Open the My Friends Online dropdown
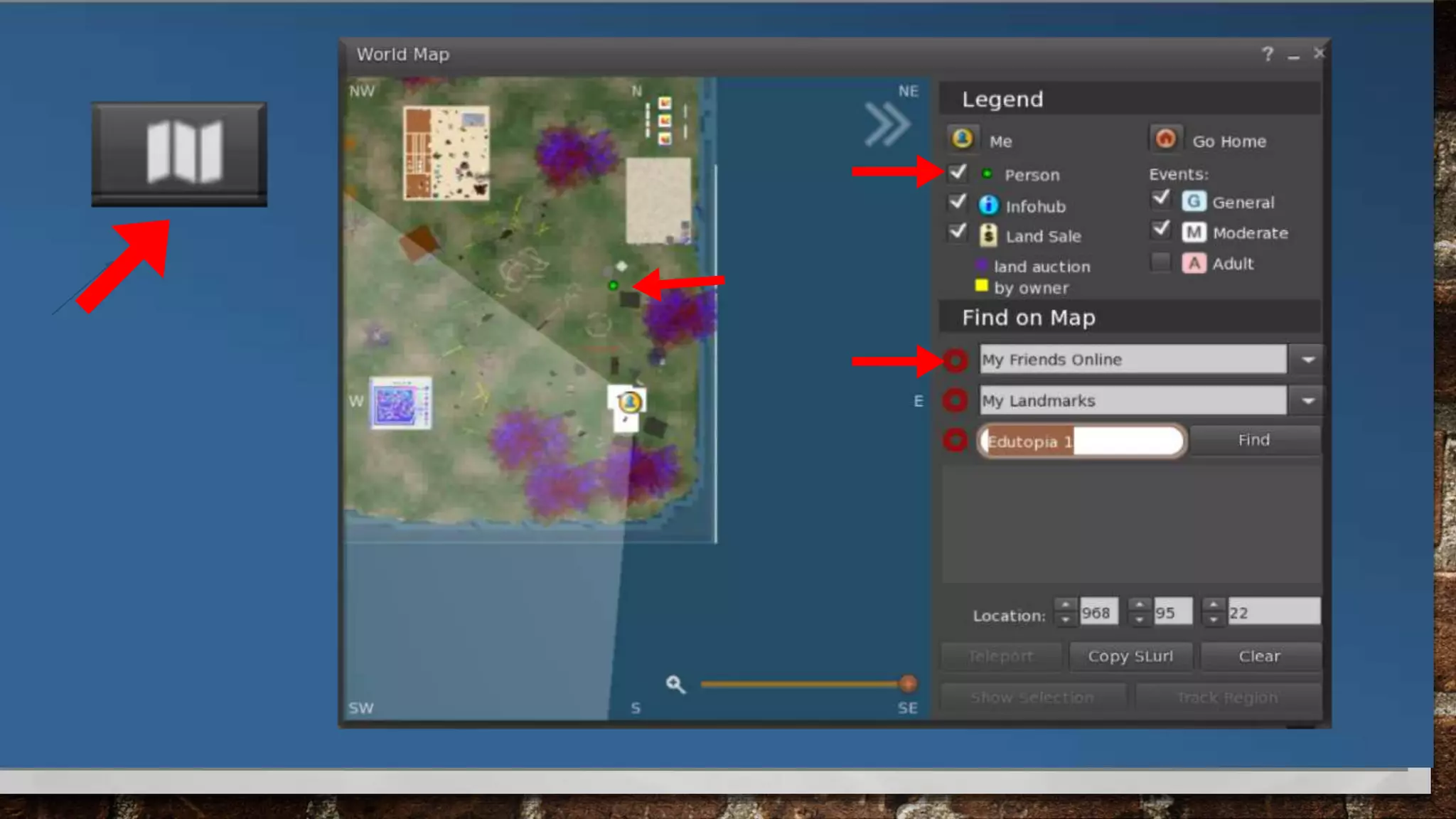1456x819 pixels. pyautogui.click(x=1307, y=360)
